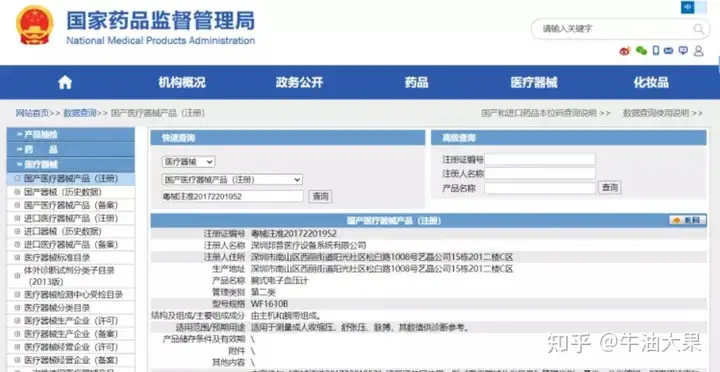Viewport: 720px width, 372px height.
Task: Click the 数据查询 breadcrumb link
Action: pyautogui.click(x=80, y=113)
